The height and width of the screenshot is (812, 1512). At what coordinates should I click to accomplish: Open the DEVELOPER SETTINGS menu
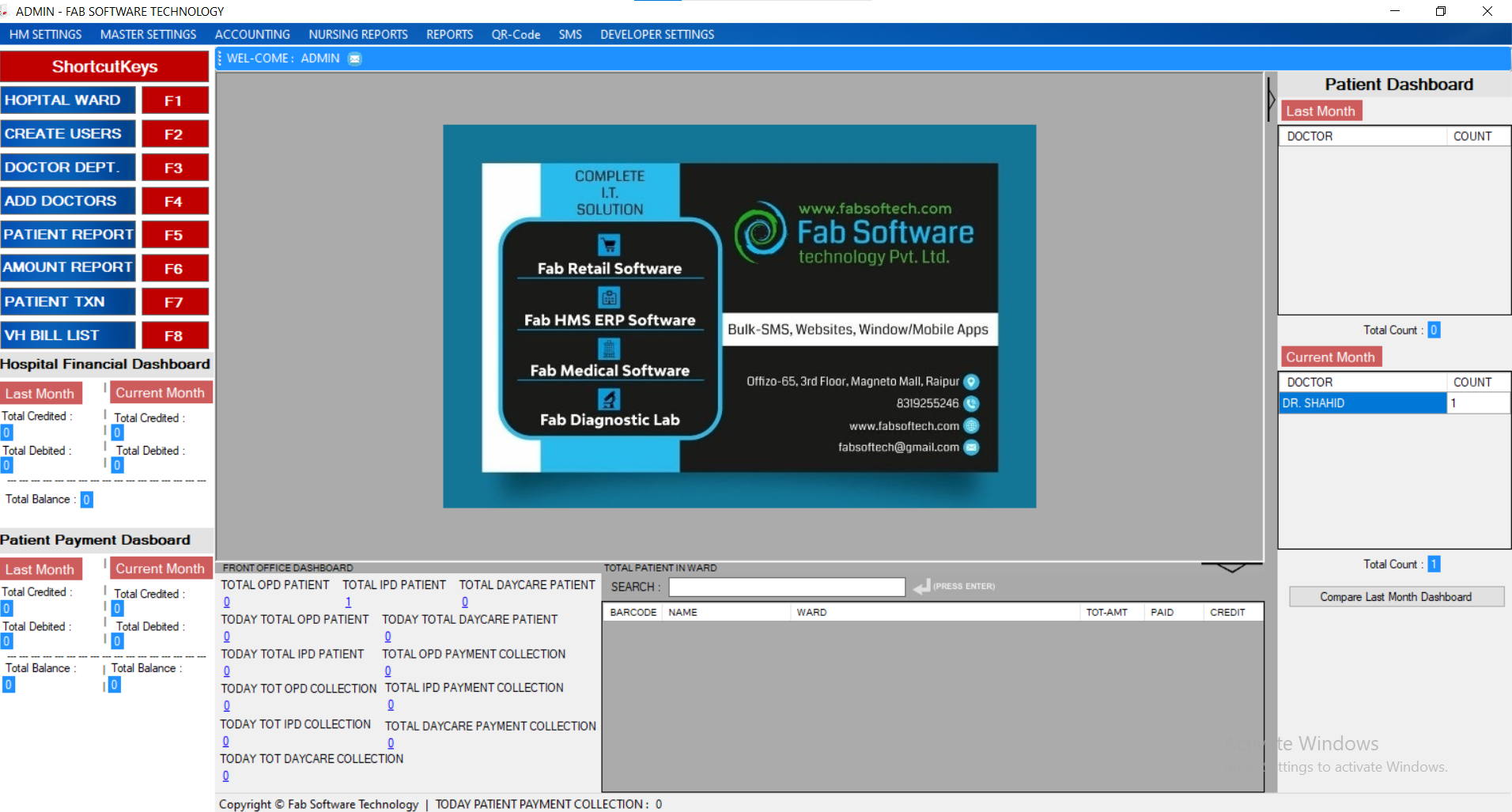coord(657,35)
